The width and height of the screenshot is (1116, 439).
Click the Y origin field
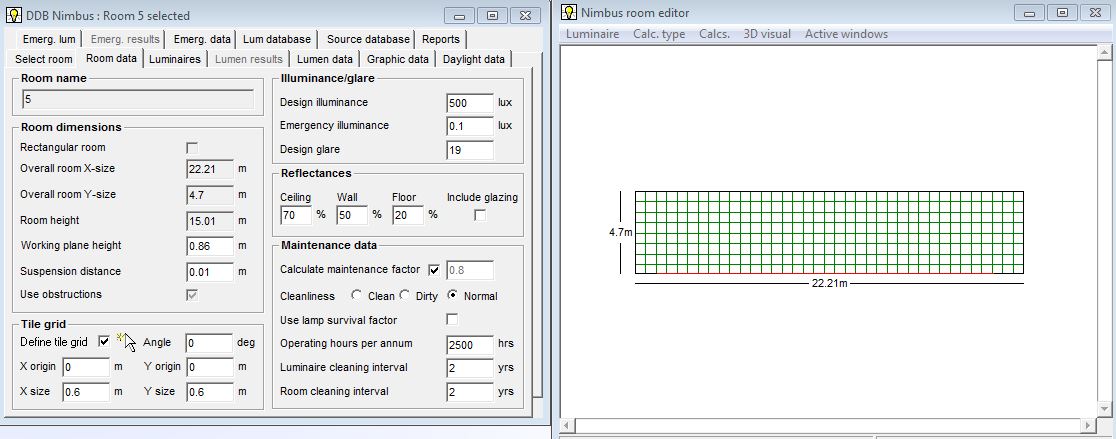(209, 367)
